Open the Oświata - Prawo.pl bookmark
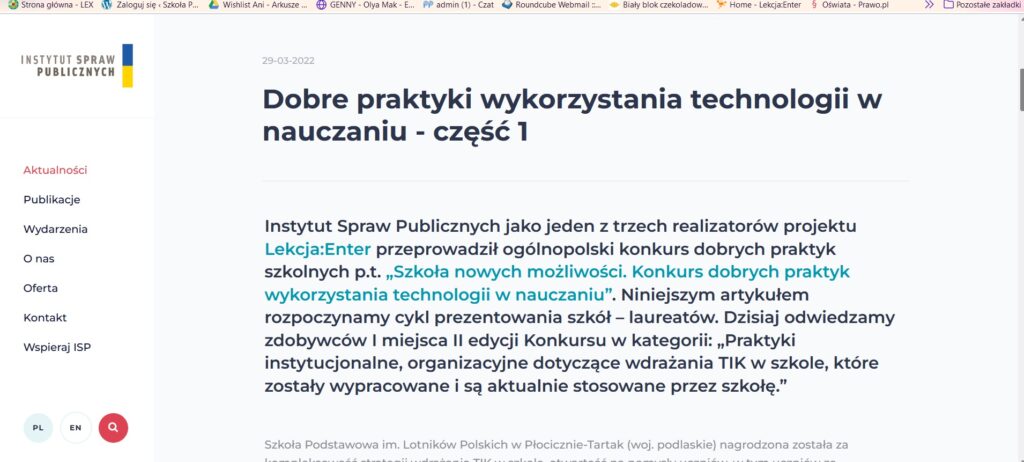 pos(848,5)
